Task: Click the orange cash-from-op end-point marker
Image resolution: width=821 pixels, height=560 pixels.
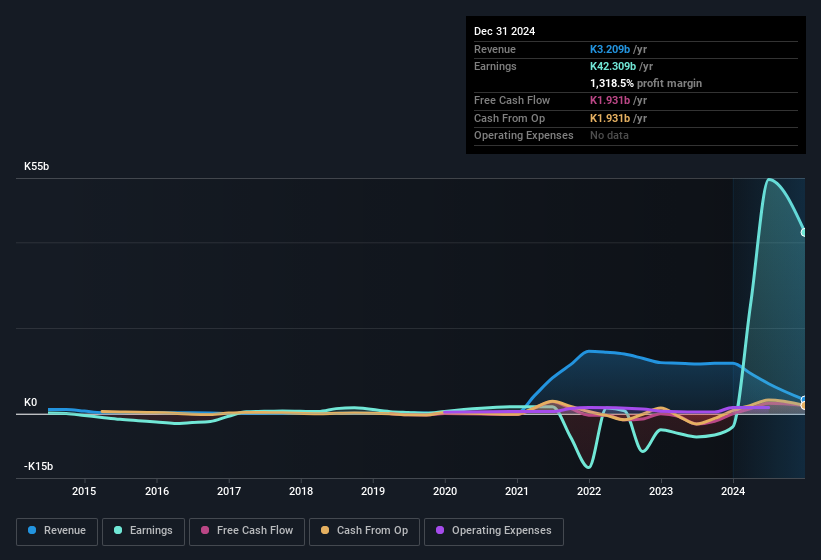Action: pos(804,406)
